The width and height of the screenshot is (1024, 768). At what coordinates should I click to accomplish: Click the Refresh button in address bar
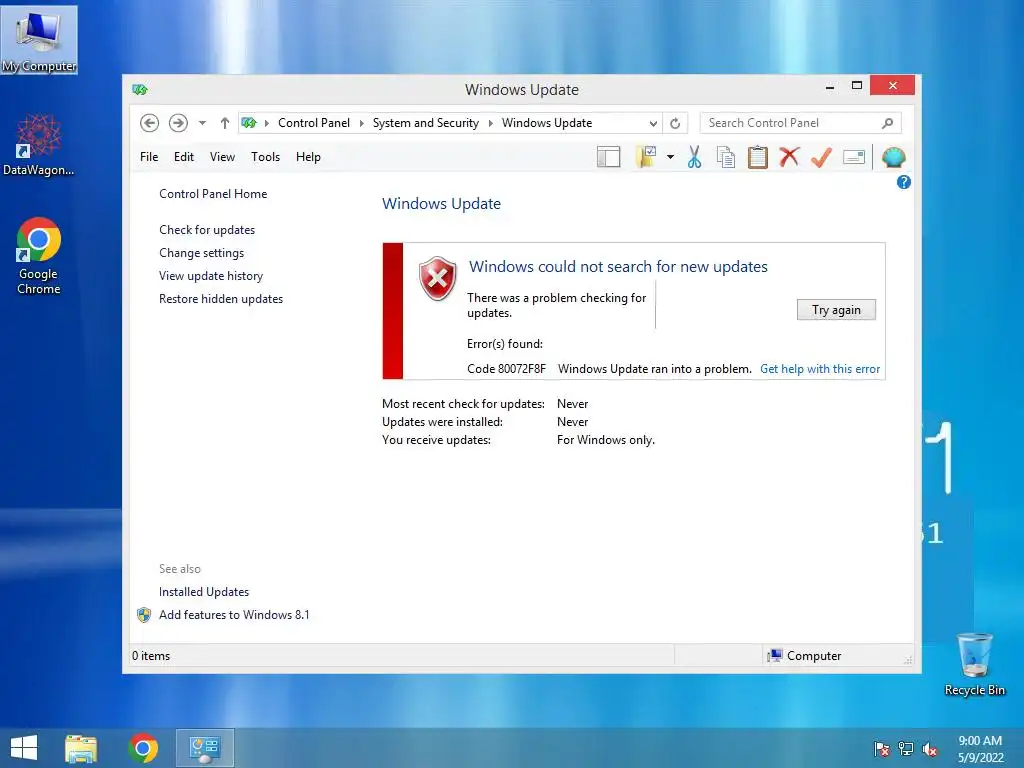point(675,123)
